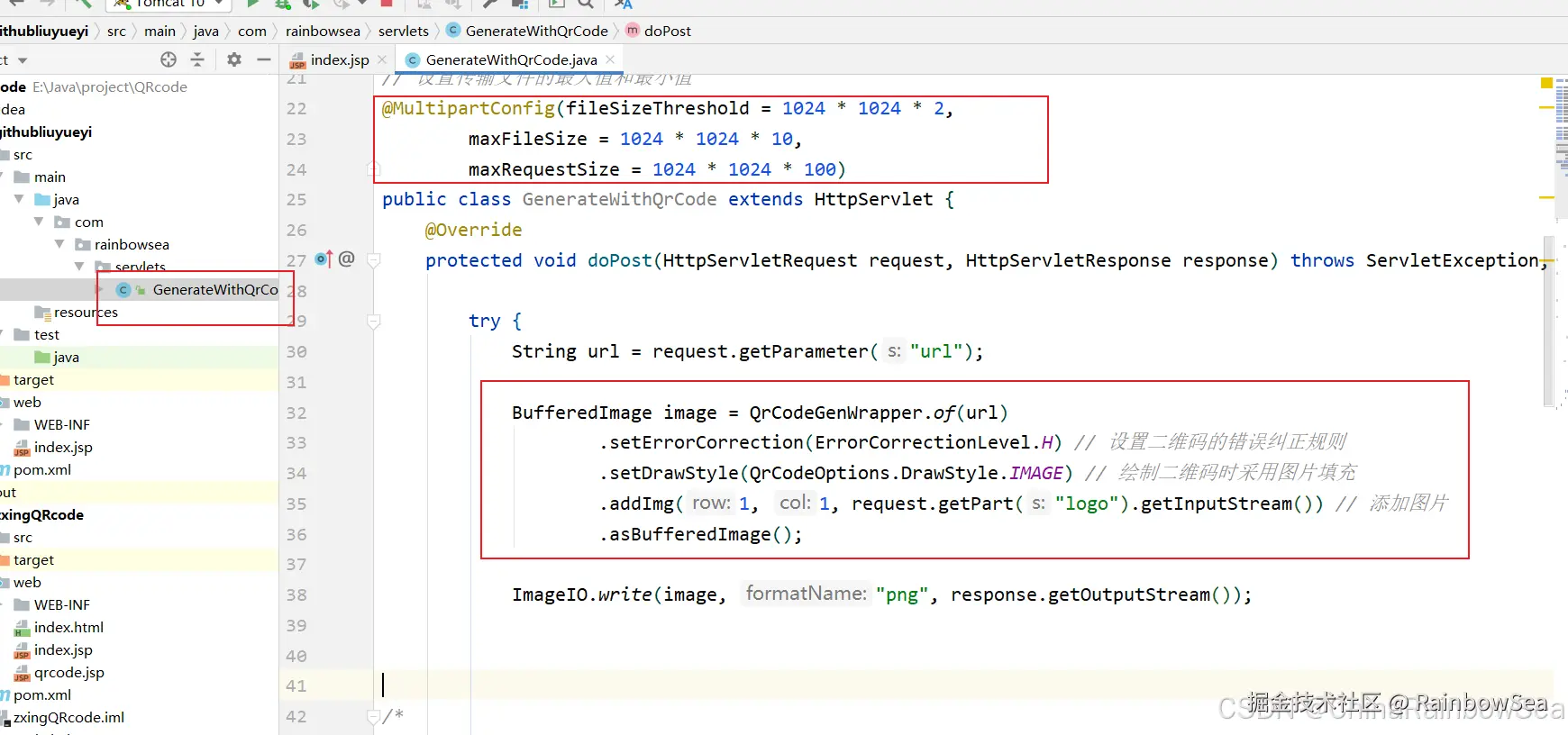Image resolution: width=1568 pixels, height=735 pixels.
Task: Click the yellow inspection indicator above the error stripe
Action: point(1546,83)
